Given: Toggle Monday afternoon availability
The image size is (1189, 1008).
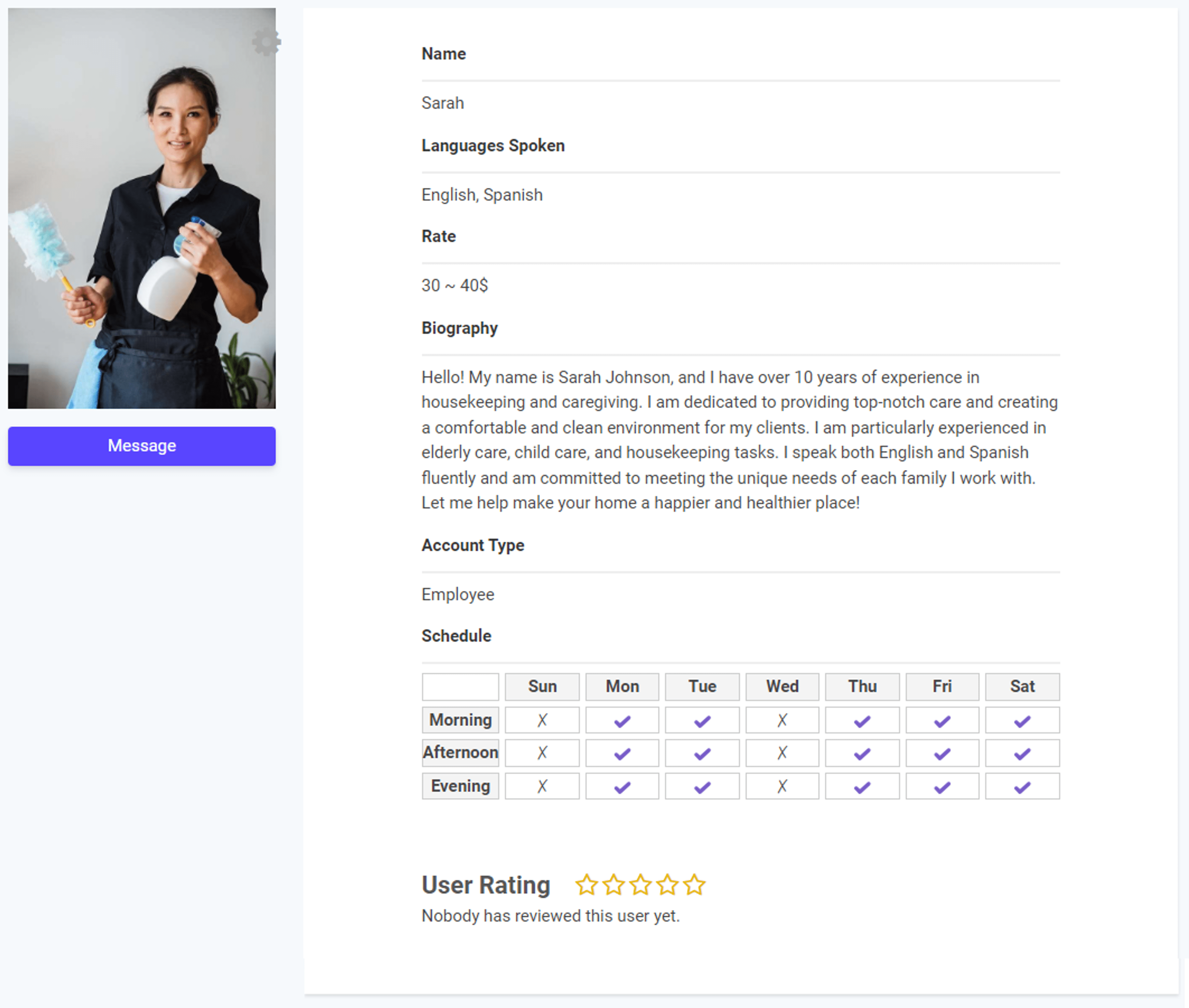Looking at the screenshot, I should [622, 753].
